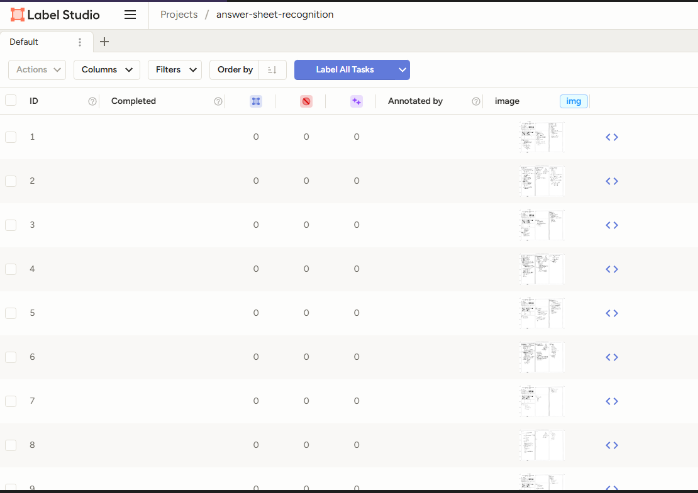The image size is (698, 493).
Task: Check the box for task 1
Action: click(11, 137)
